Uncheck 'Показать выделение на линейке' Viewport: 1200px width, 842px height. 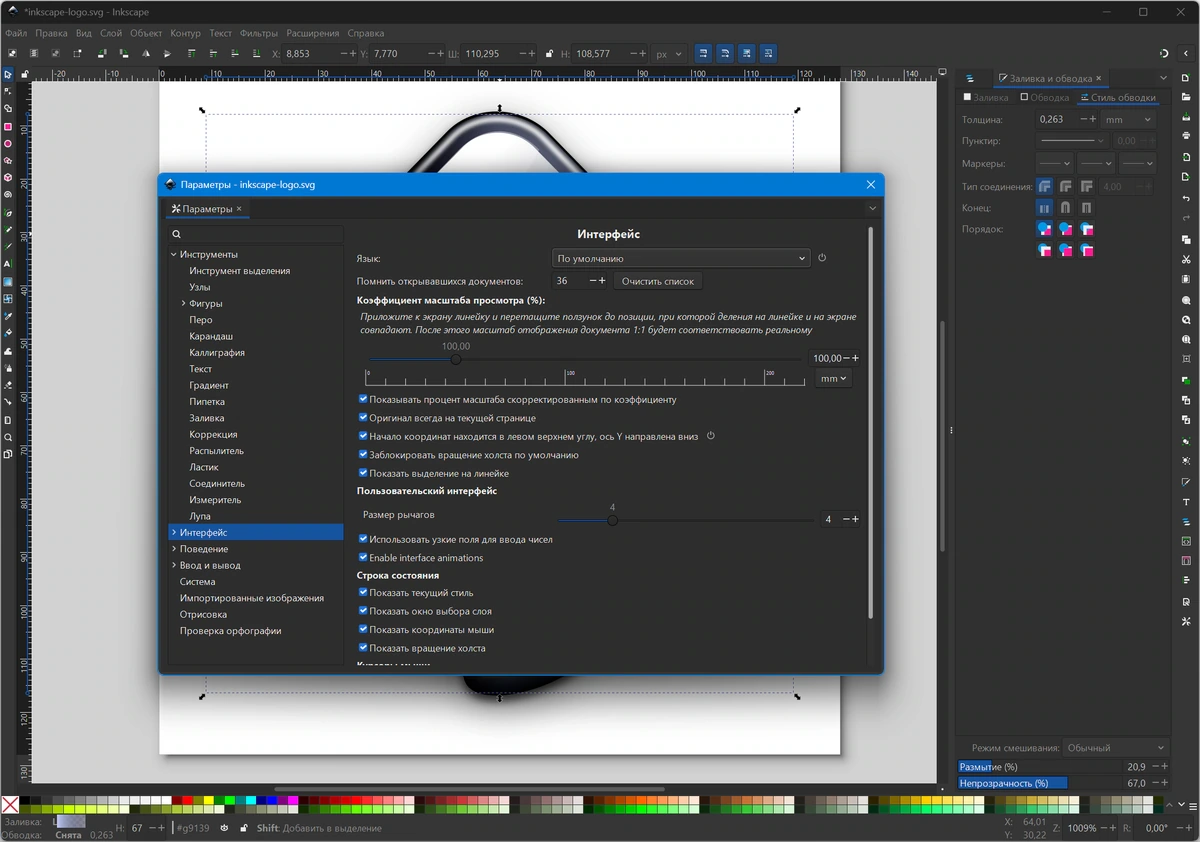point(363,473)
